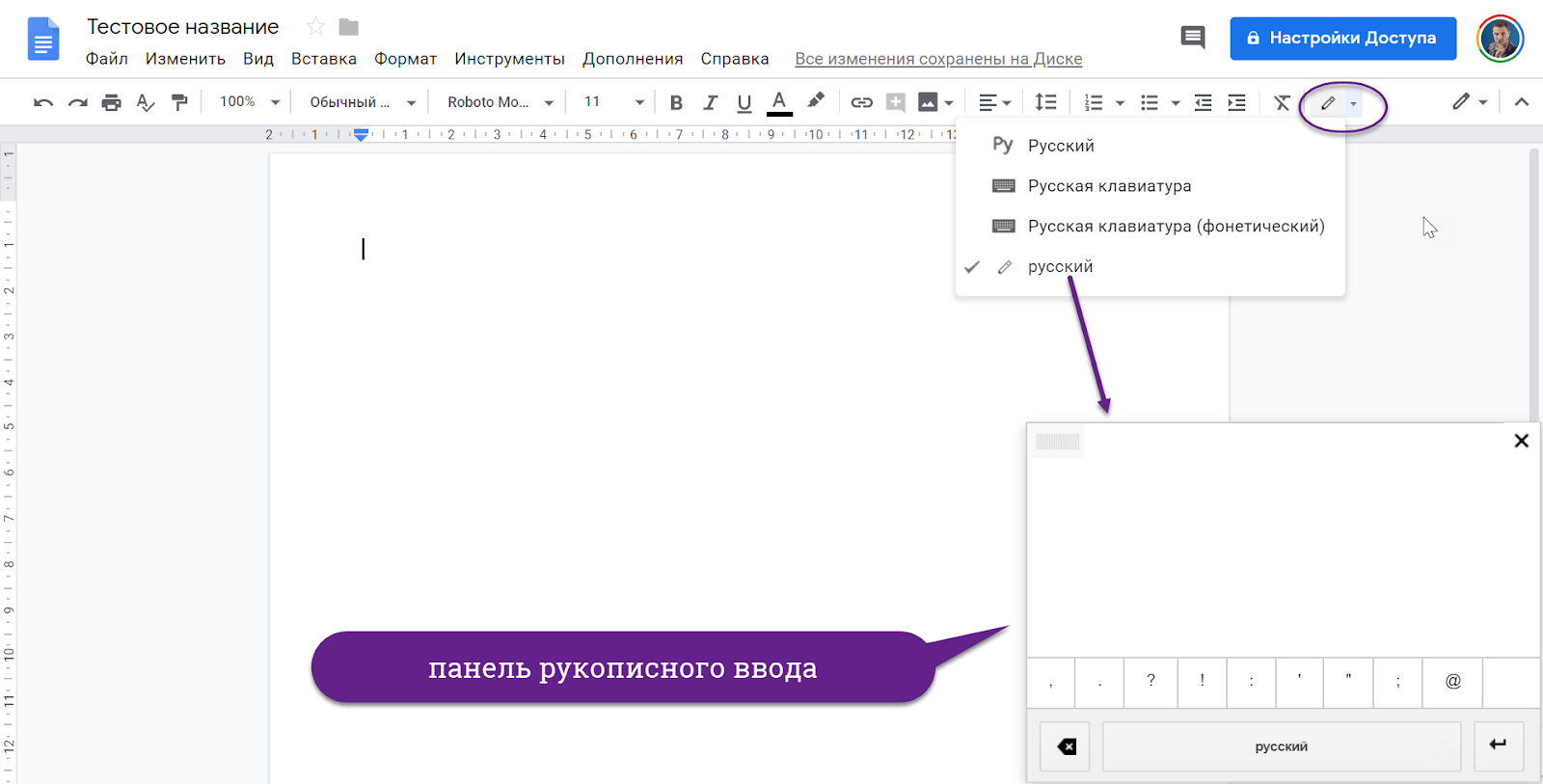This screenshot has height=784, width=1543.
Task: Open the Инструменты menu
Action: pos(509,59)
